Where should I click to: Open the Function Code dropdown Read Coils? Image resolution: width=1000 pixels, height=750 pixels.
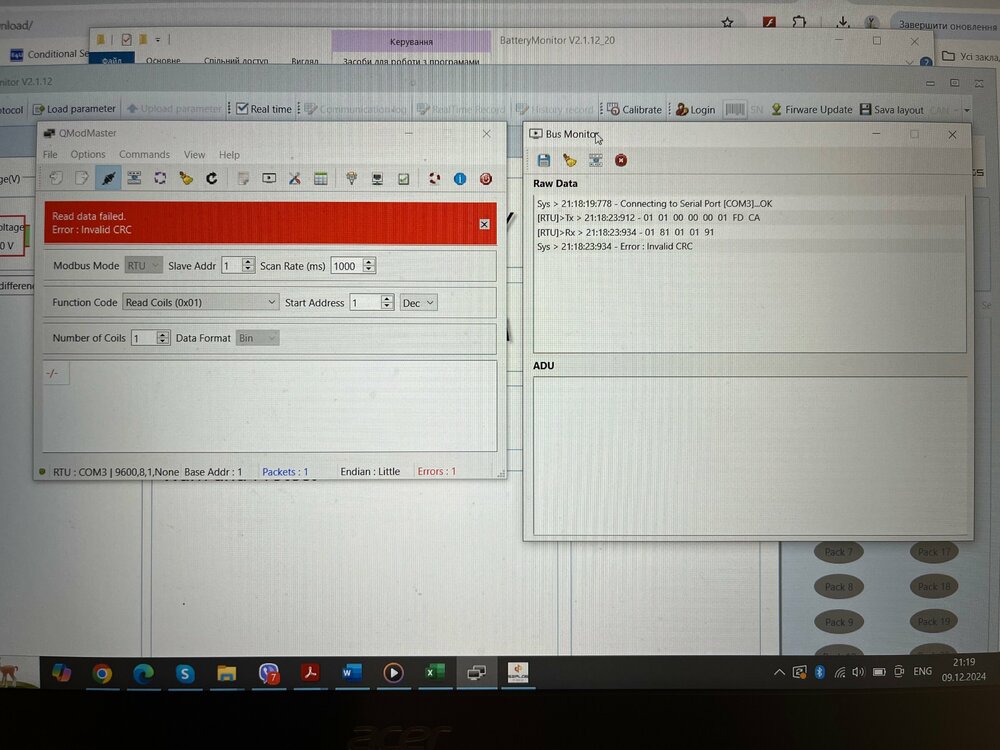pos(200,302)
